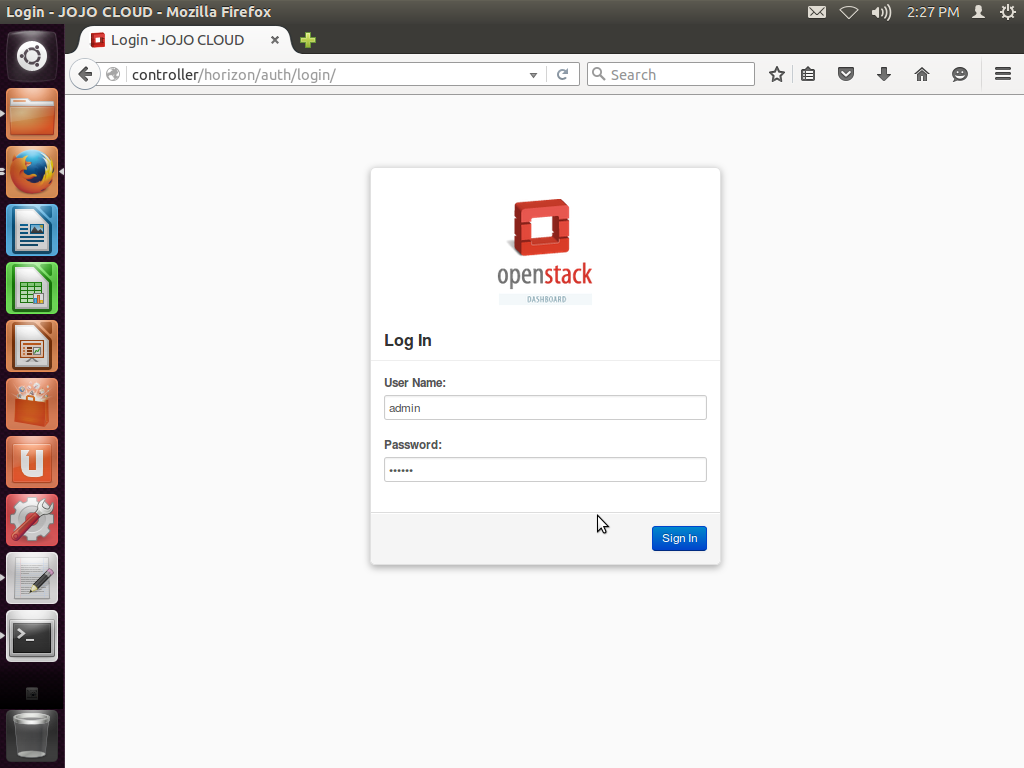Open Firefox downloads with the arrow icon
1024x768 pixels.
[x=884, y=73]
